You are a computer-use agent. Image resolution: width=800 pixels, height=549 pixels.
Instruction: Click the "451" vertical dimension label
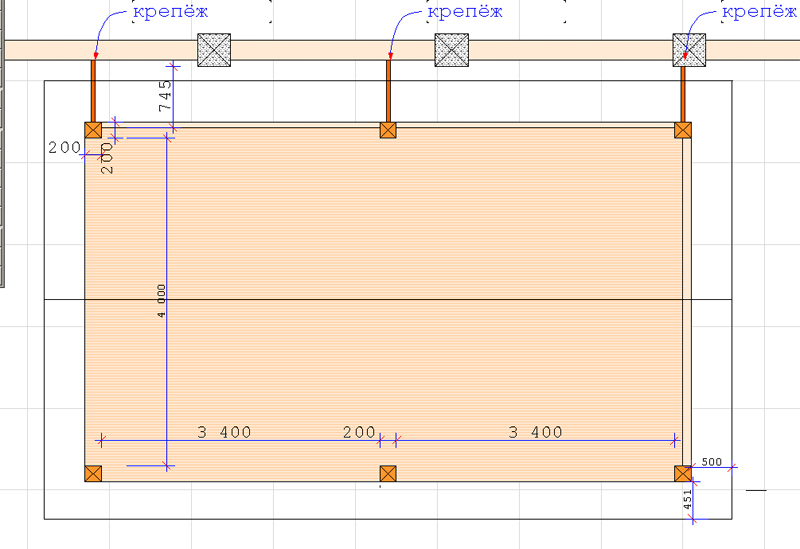687,499
